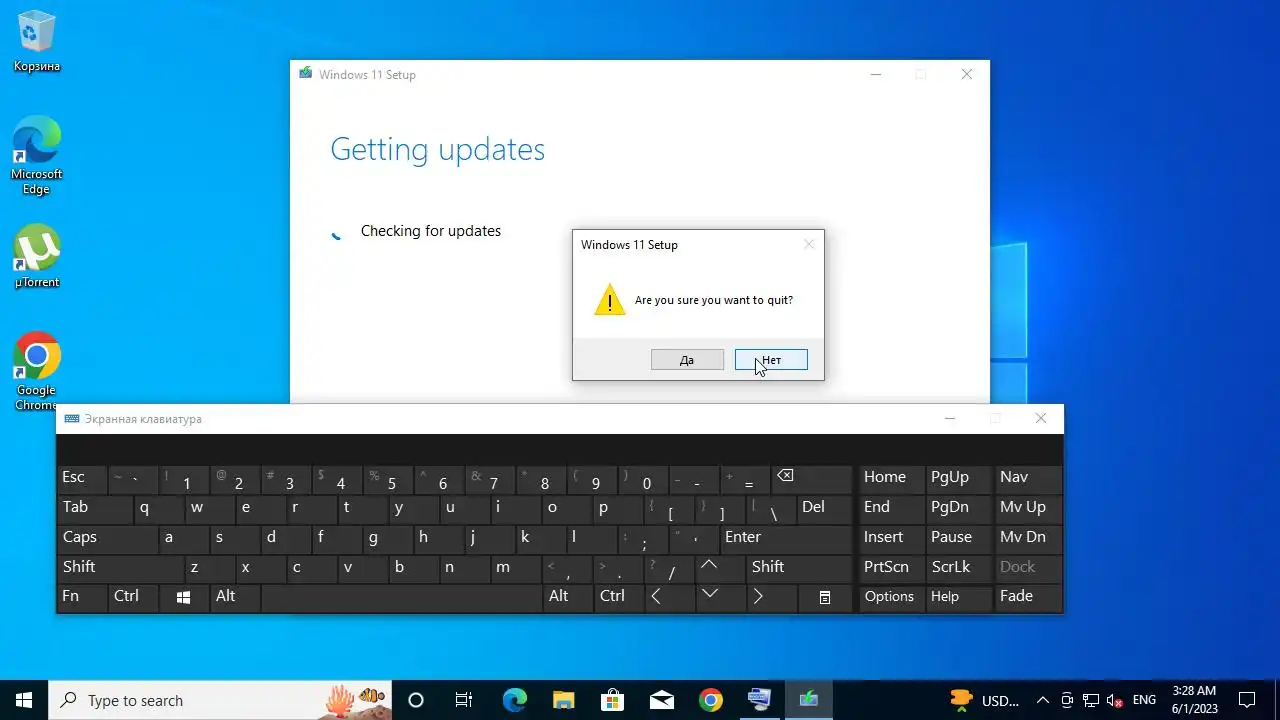
Task: Click the Mv Dn key on keyboard
Action: click(1028, 539)
